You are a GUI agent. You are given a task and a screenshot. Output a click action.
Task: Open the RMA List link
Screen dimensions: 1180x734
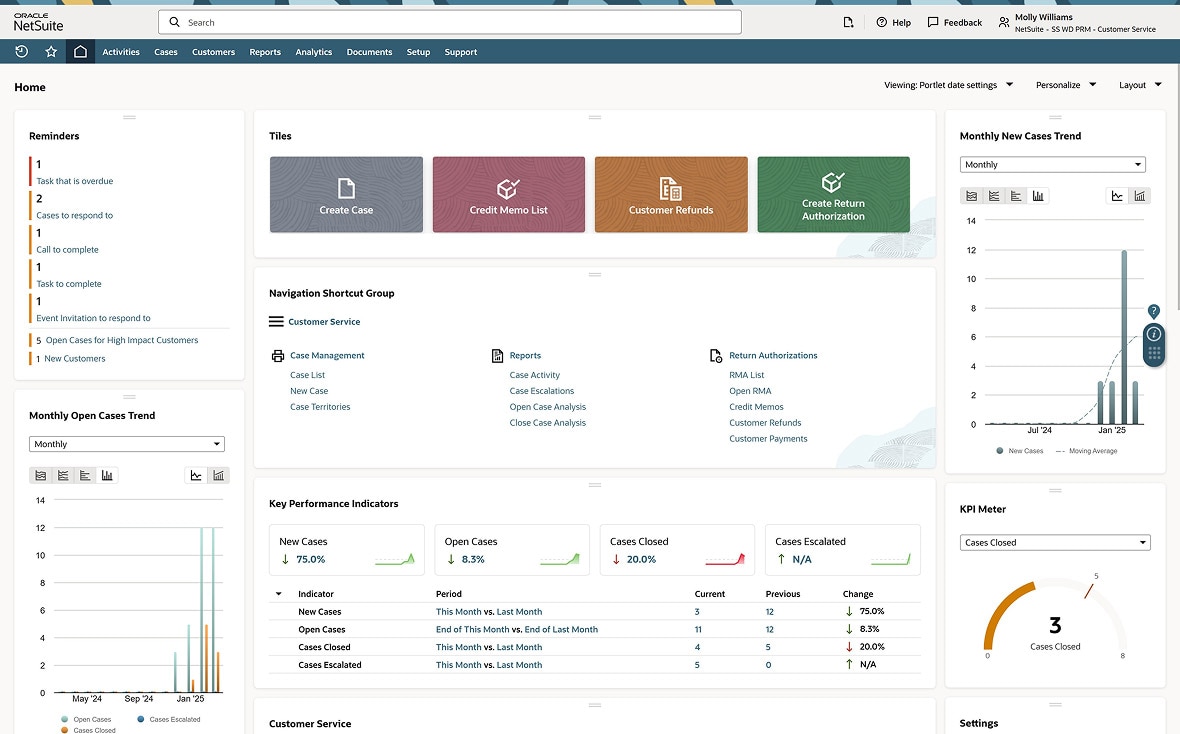click(746, 375)
